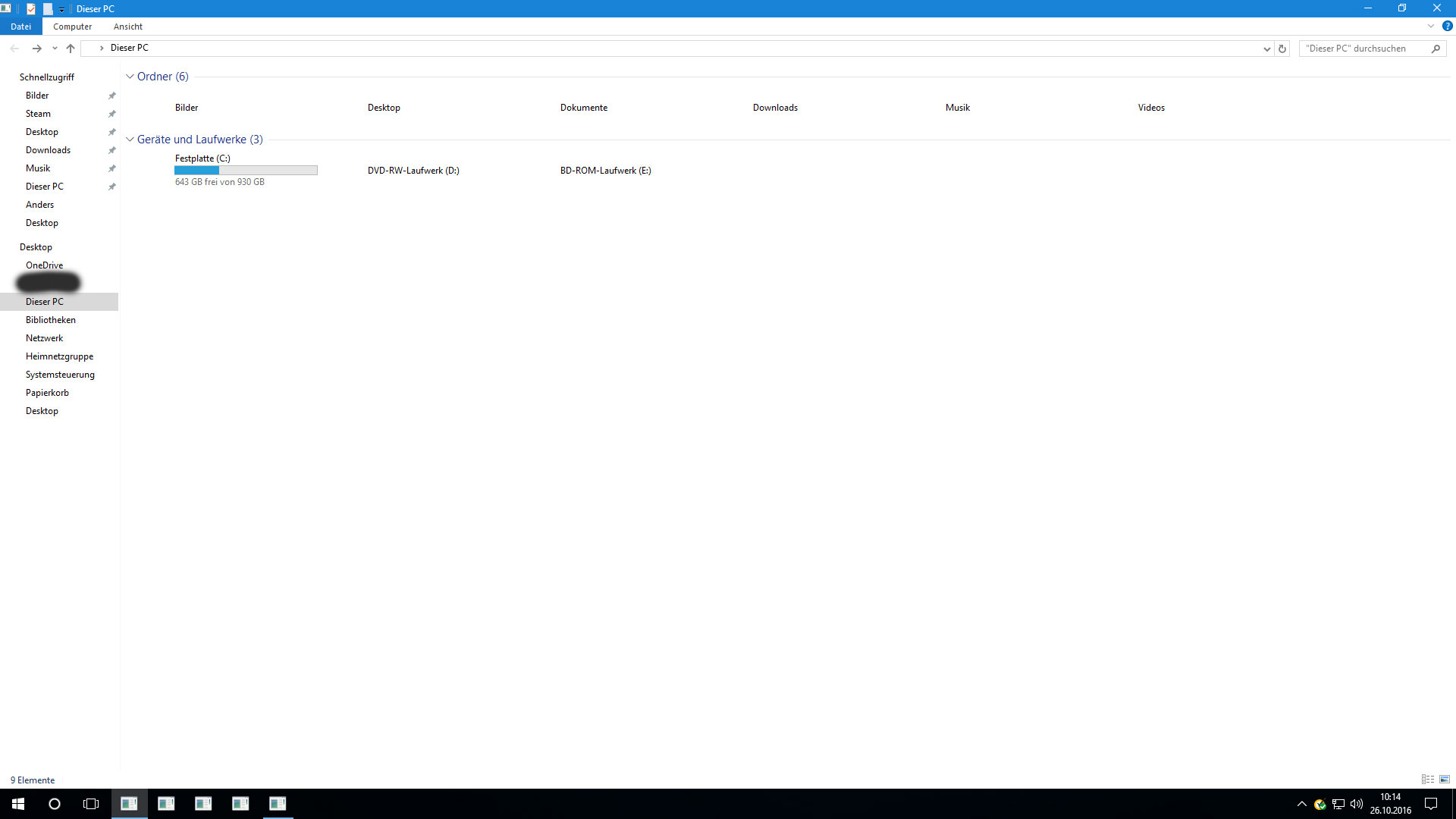The width and height of the screenshot is (1456, 819).
Task: Open volume control in system tray
Action: 1357,804
